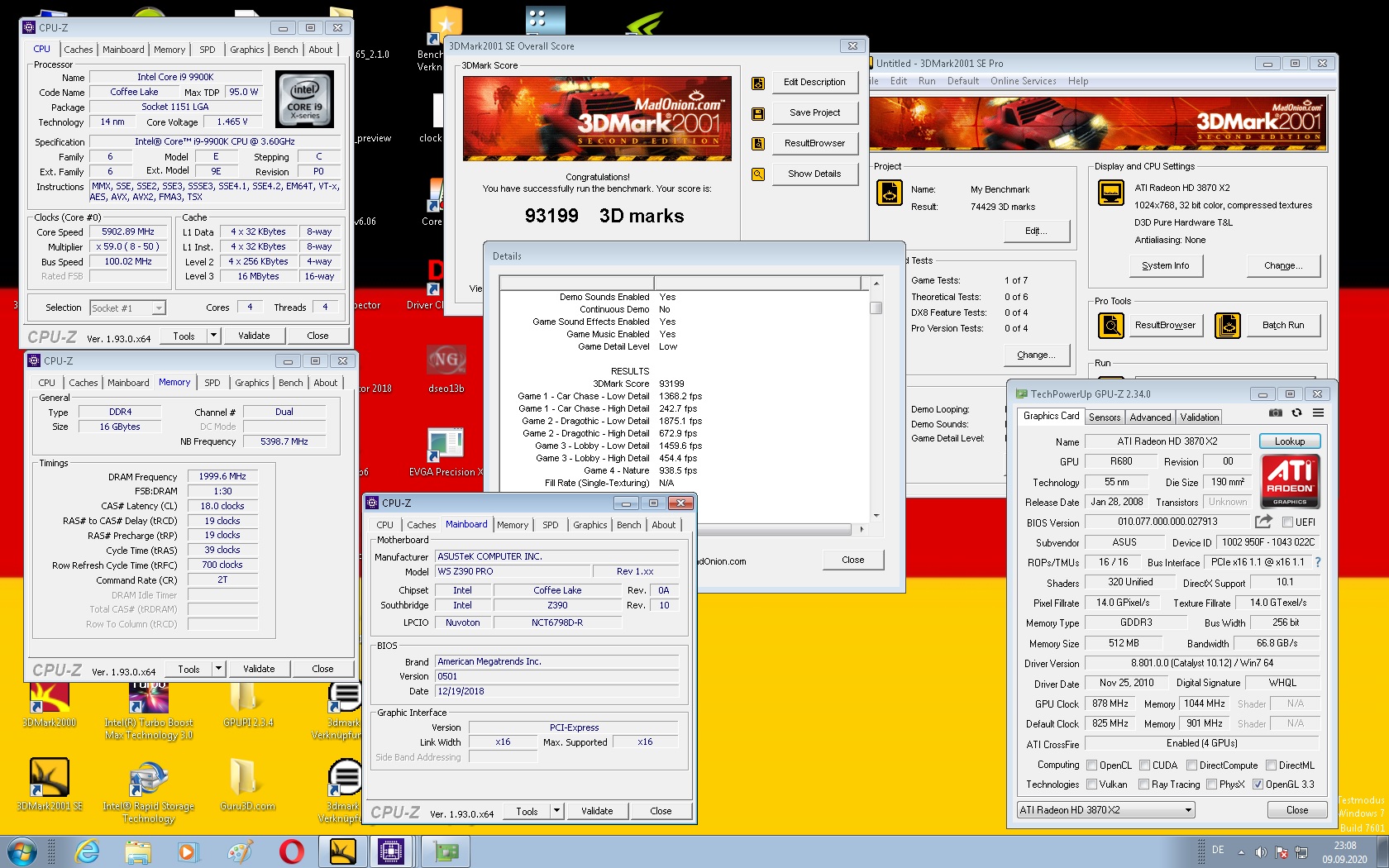Switch to the SPD tab in the CPU-Z Mainboard window
Image resolution: width=1389 pixels, height=868 pixels.
(x=550, y=525)
